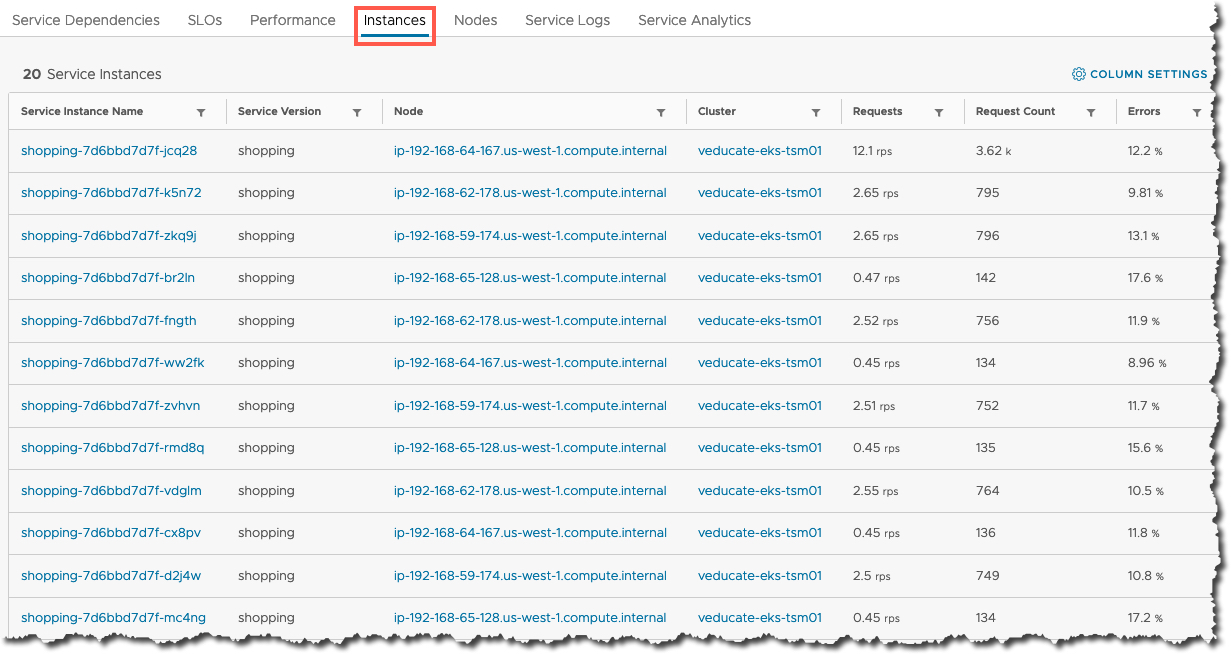Open the filter for Service Instance Name column
Image resolution: width=1231 pixels, height=654 pixels.
[x=201, y=113]
